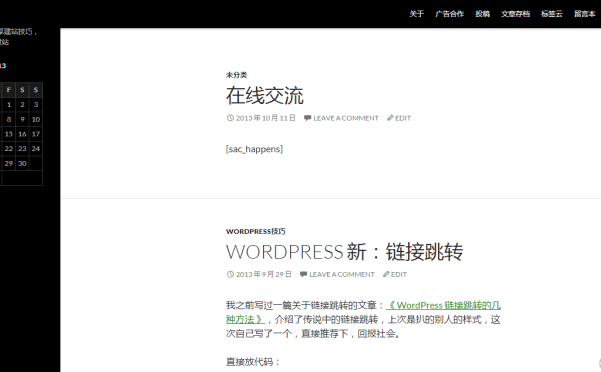Select day 24 in the calendar
Screen dimensions: 601x372
tap(36, 149)
